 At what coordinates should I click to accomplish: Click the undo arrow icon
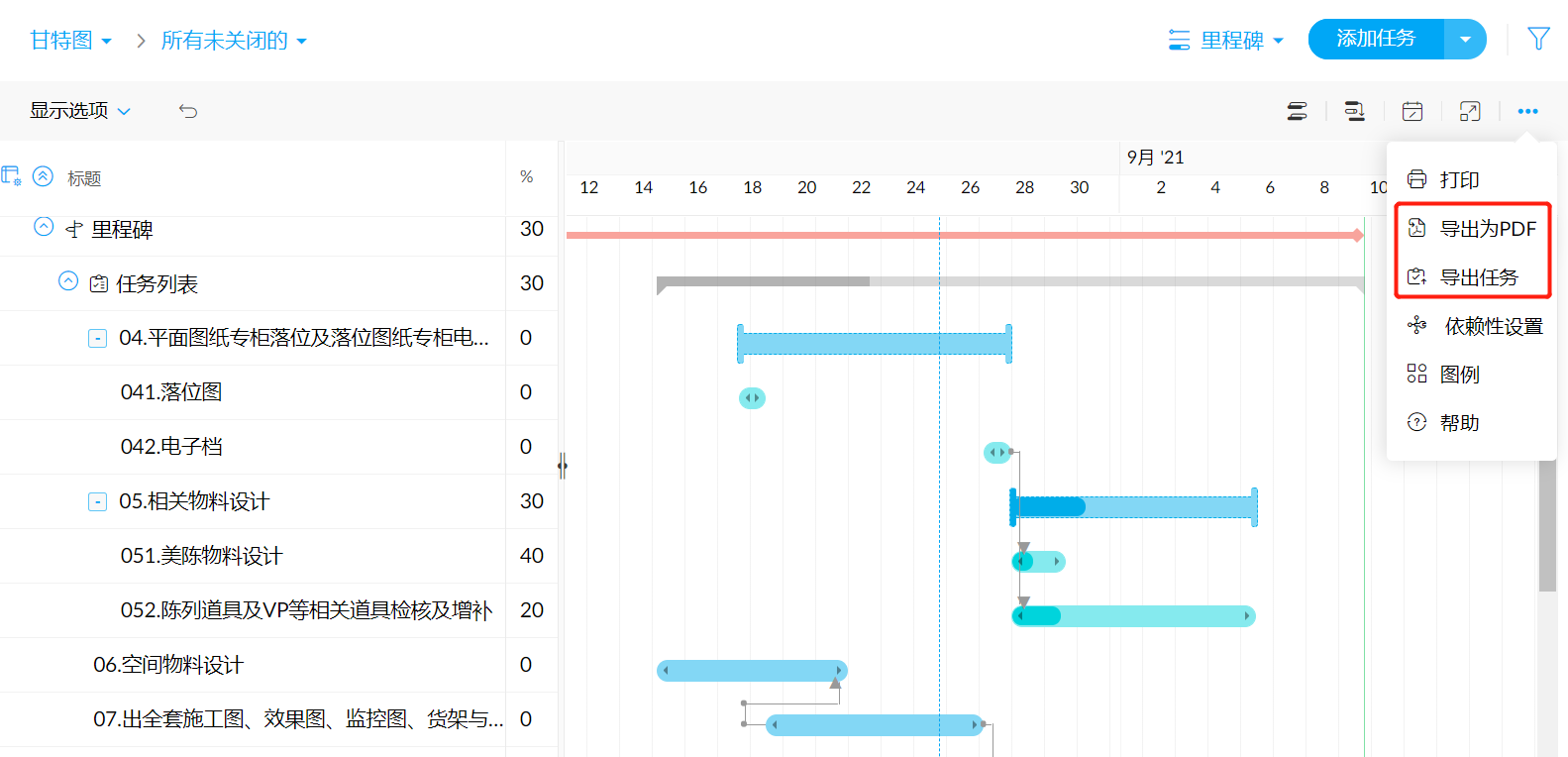[x=188, y=111]
